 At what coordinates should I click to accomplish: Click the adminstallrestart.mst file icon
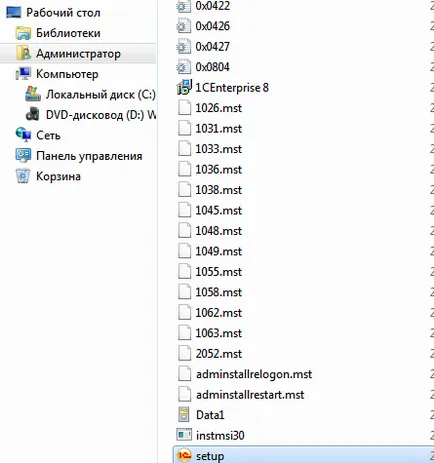pyautogui.click(x=184, y=394)
